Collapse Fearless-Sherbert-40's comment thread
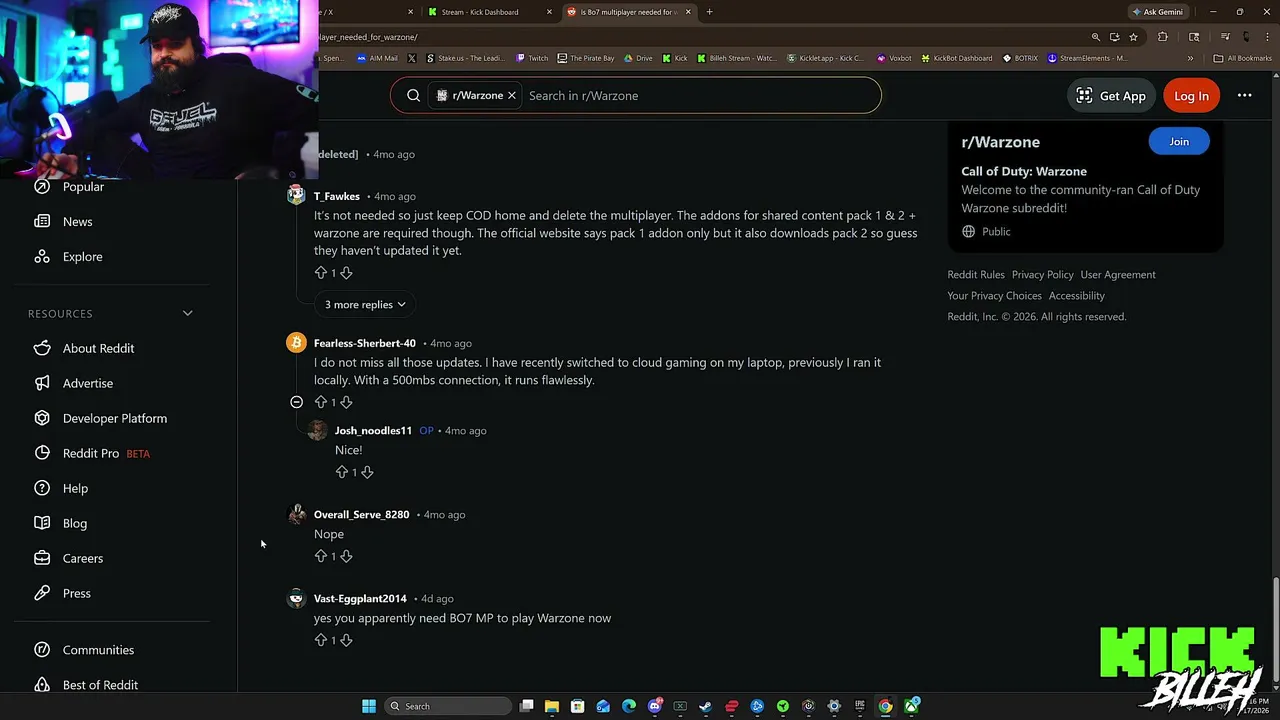The image size is (1280, 720). tap(296, 402)
